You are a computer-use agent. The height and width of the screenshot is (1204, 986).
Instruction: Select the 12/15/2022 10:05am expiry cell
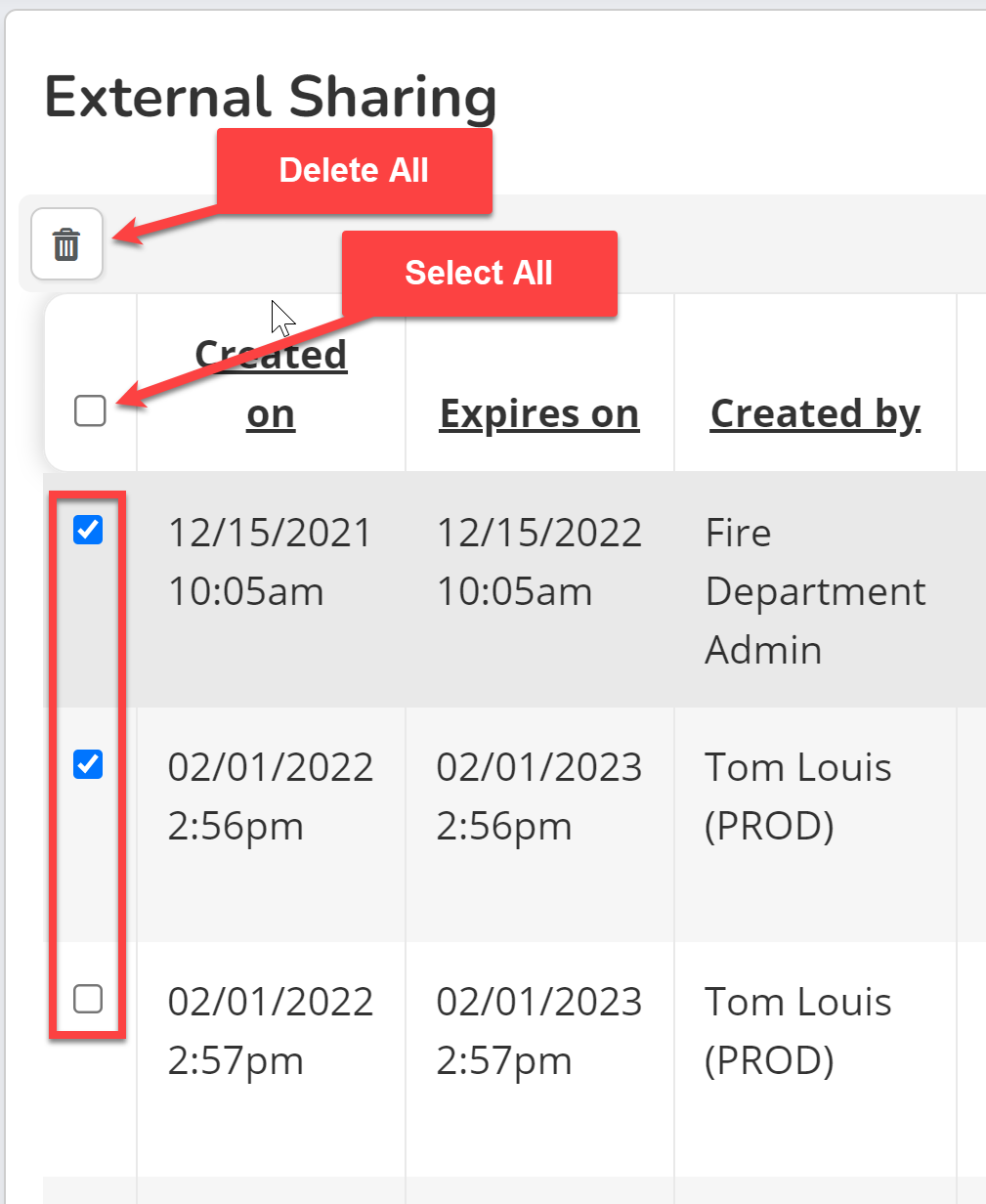[x=538, y=562]
